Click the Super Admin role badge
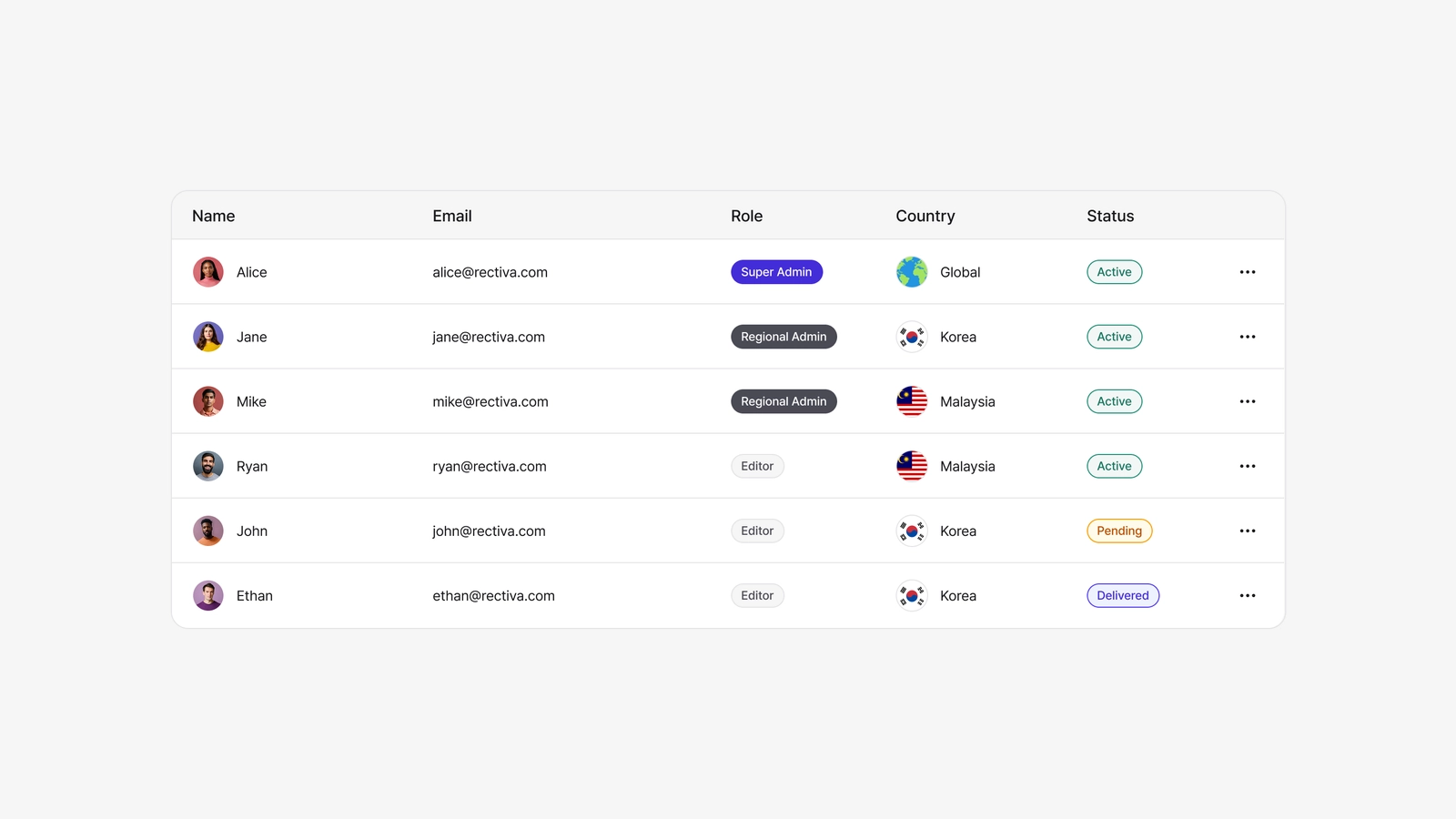The height and width of the screenshot is (819, 1456). click(x=776, y=272)
